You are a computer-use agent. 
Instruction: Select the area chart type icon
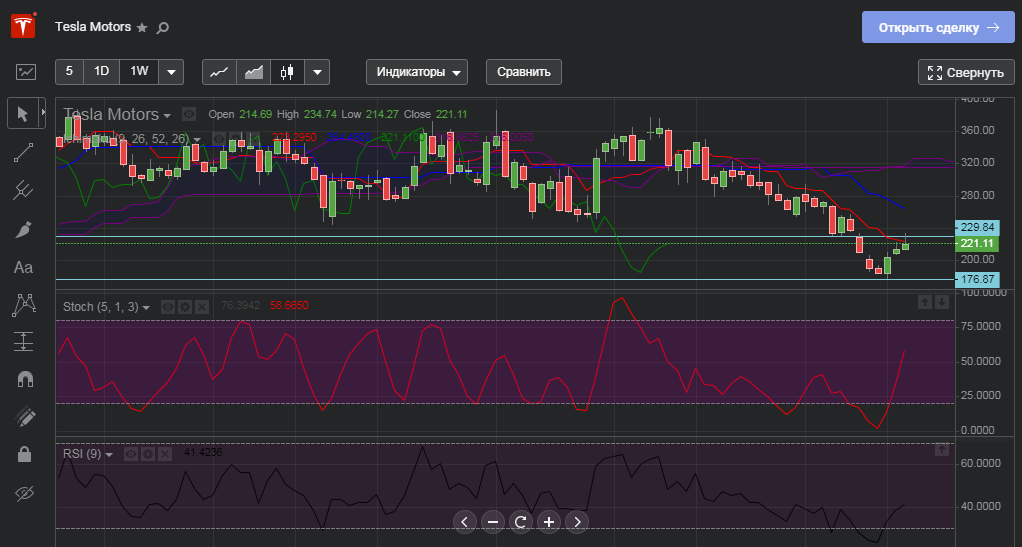point(254,72)
